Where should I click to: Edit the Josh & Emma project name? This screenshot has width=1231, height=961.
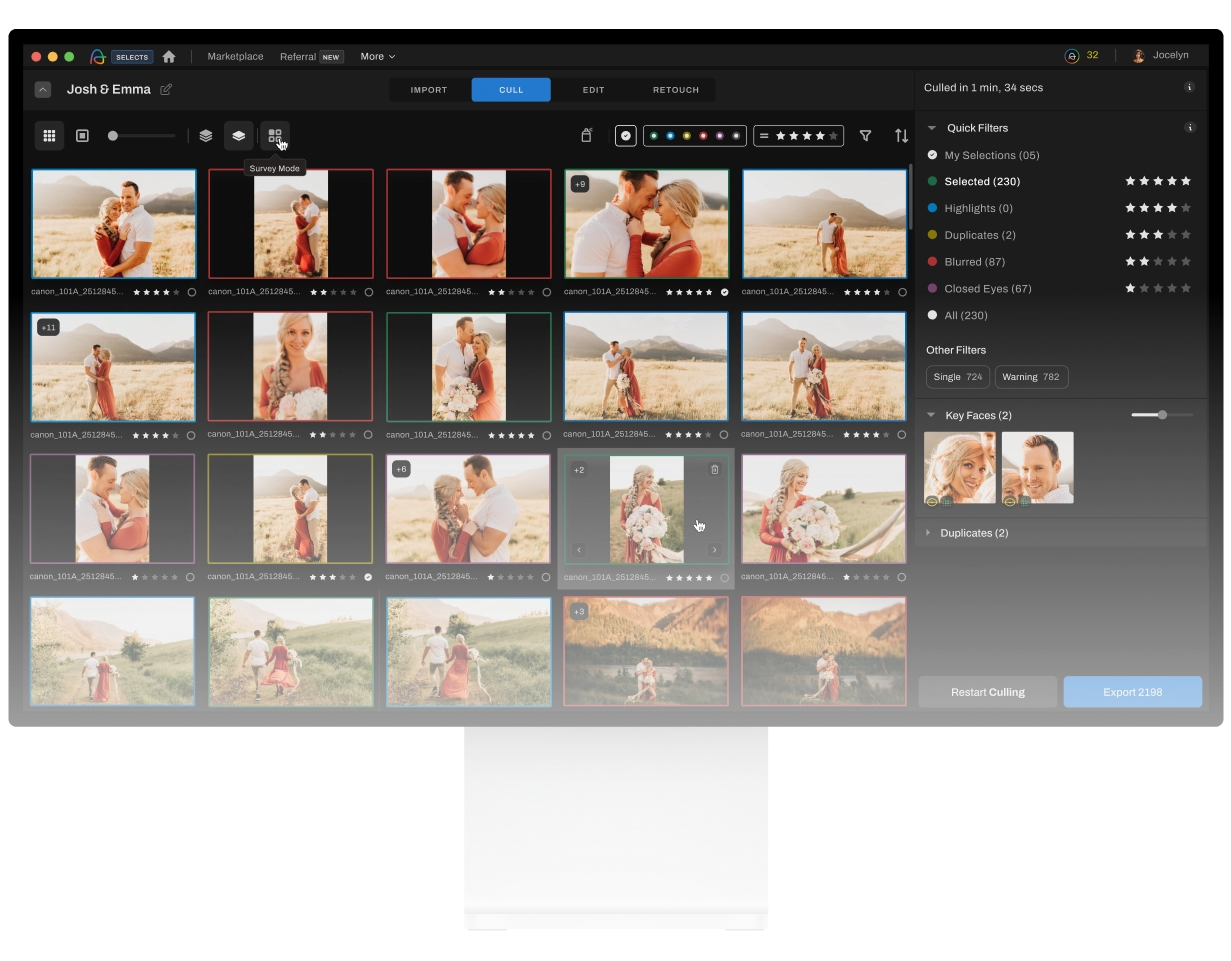(166, 90)
